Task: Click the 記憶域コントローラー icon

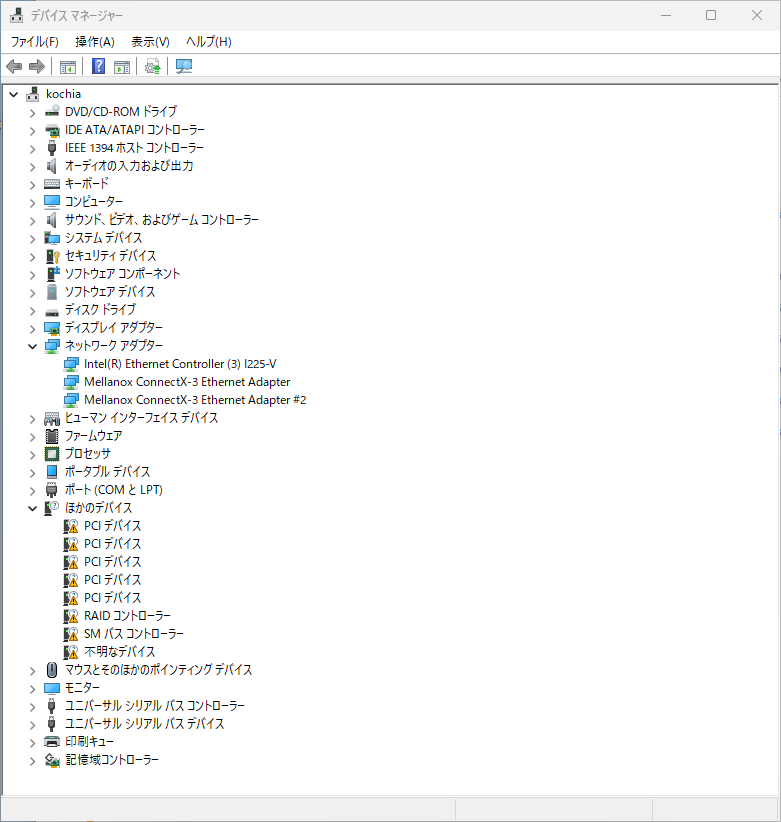Action: (x=52, y=760)
